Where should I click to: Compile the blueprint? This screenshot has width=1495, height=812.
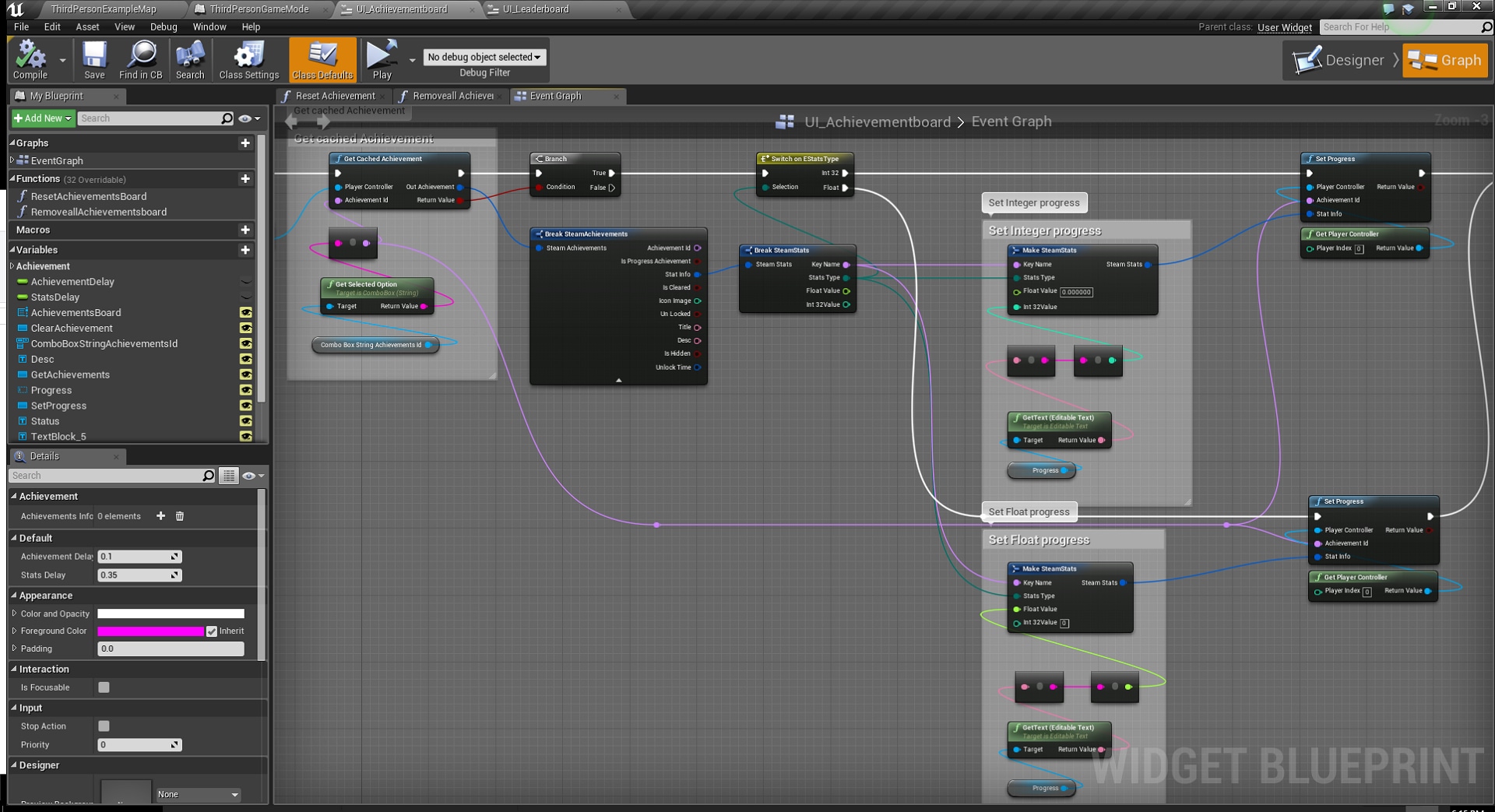(x=31, y=59)
